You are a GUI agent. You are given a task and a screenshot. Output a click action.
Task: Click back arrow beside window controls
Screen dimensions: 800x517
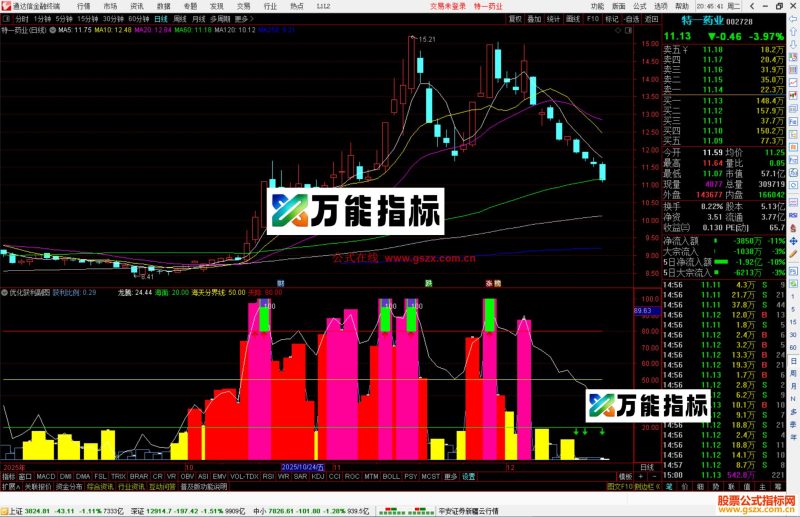pos(751,6)
